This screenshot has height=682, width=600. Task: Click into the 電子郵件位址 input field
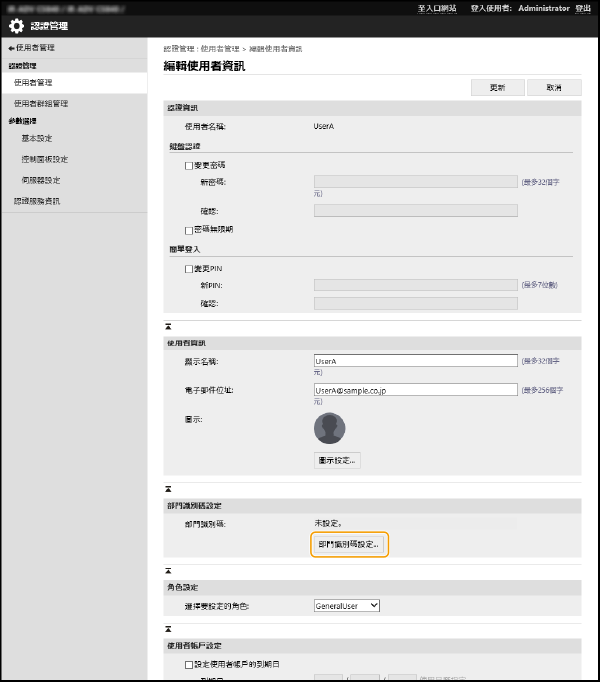(x=415, y=391)
